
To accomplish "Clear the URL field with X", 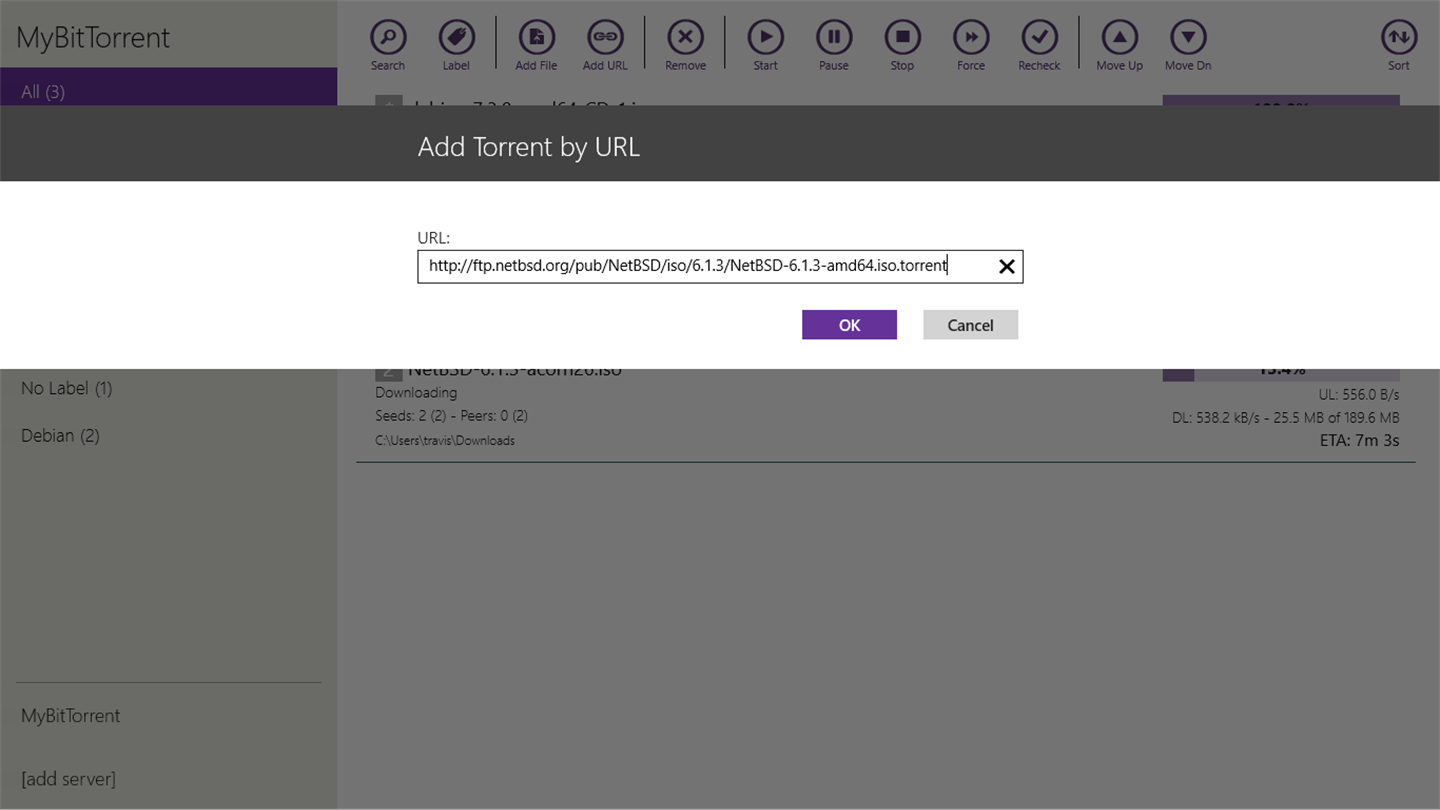I will click(1007, 267).
